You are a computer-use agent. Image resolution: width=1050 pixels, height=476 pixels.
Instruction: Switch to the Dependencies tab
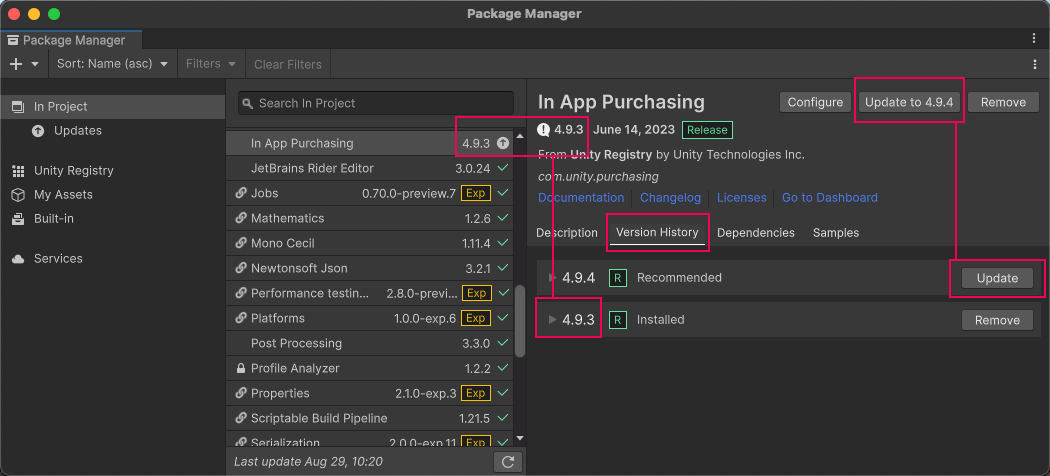[755, 232]
